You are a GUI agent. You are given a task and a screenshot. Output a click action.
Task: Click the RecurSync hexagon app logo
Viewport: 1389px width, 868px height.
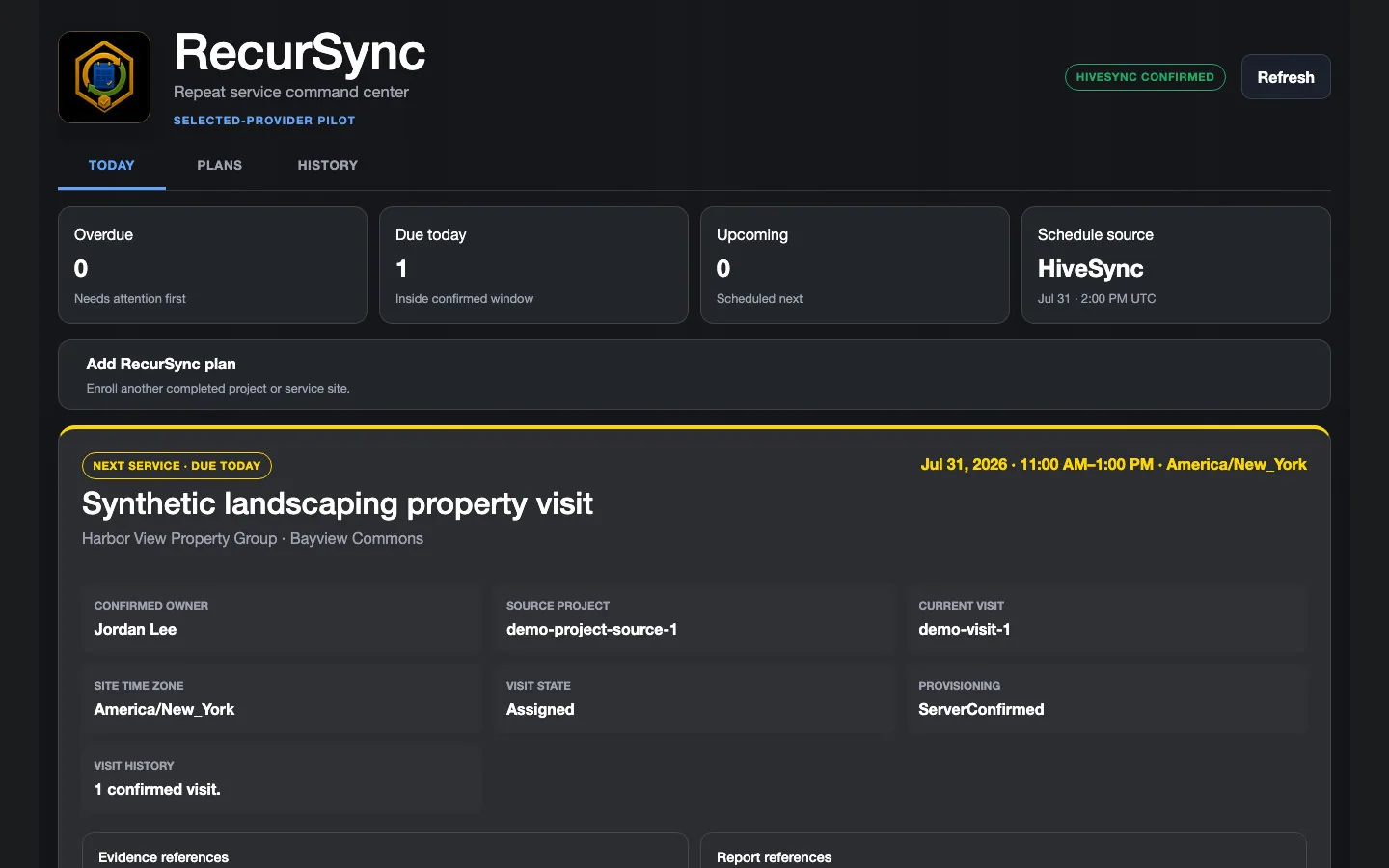pos(104,77)
